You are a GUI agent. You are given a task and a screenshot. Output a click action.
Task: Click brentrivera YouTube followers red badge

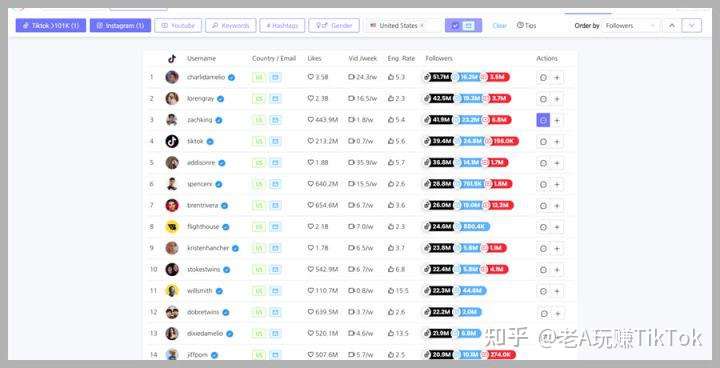tap(498, 205)
